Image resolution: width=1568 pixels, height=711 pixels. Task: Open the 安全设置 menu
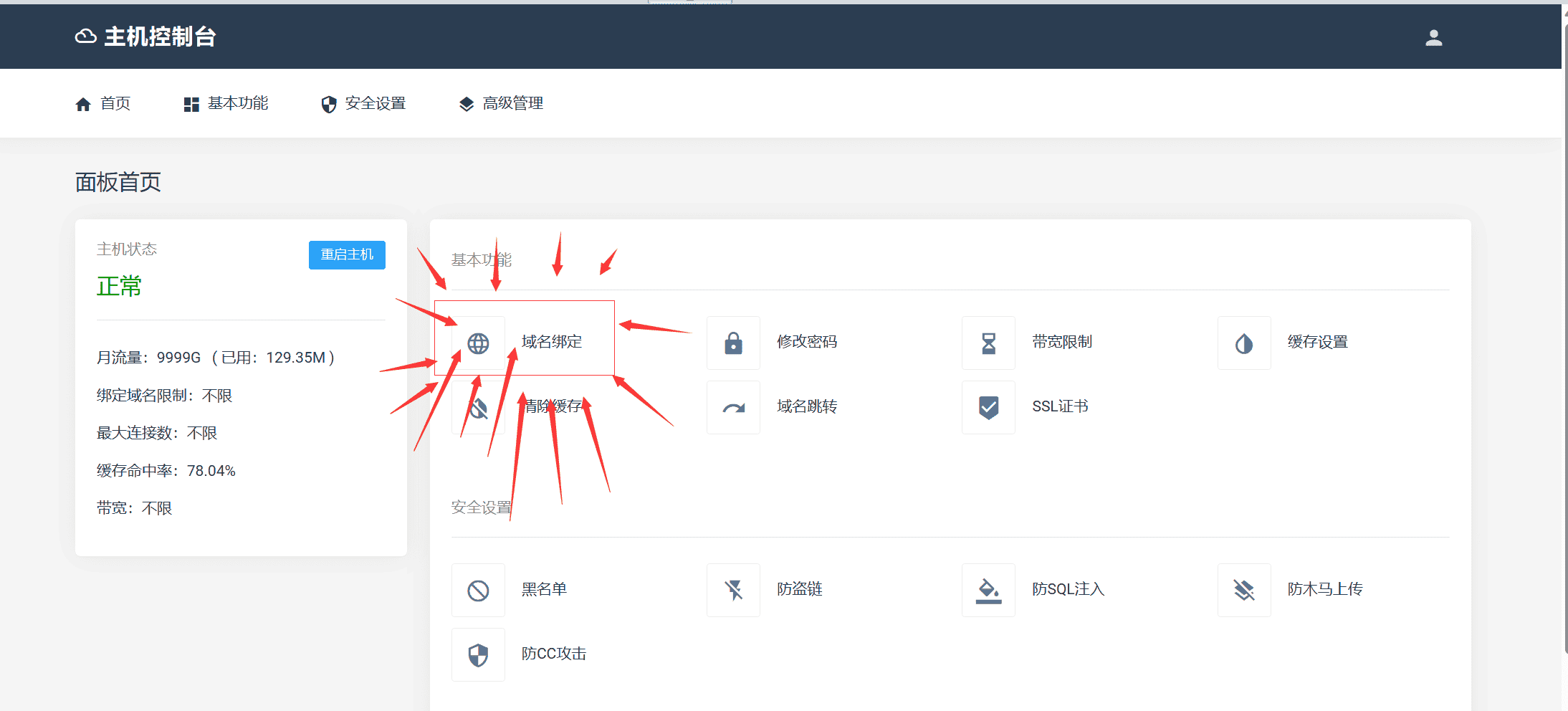[x=363, y=104]
